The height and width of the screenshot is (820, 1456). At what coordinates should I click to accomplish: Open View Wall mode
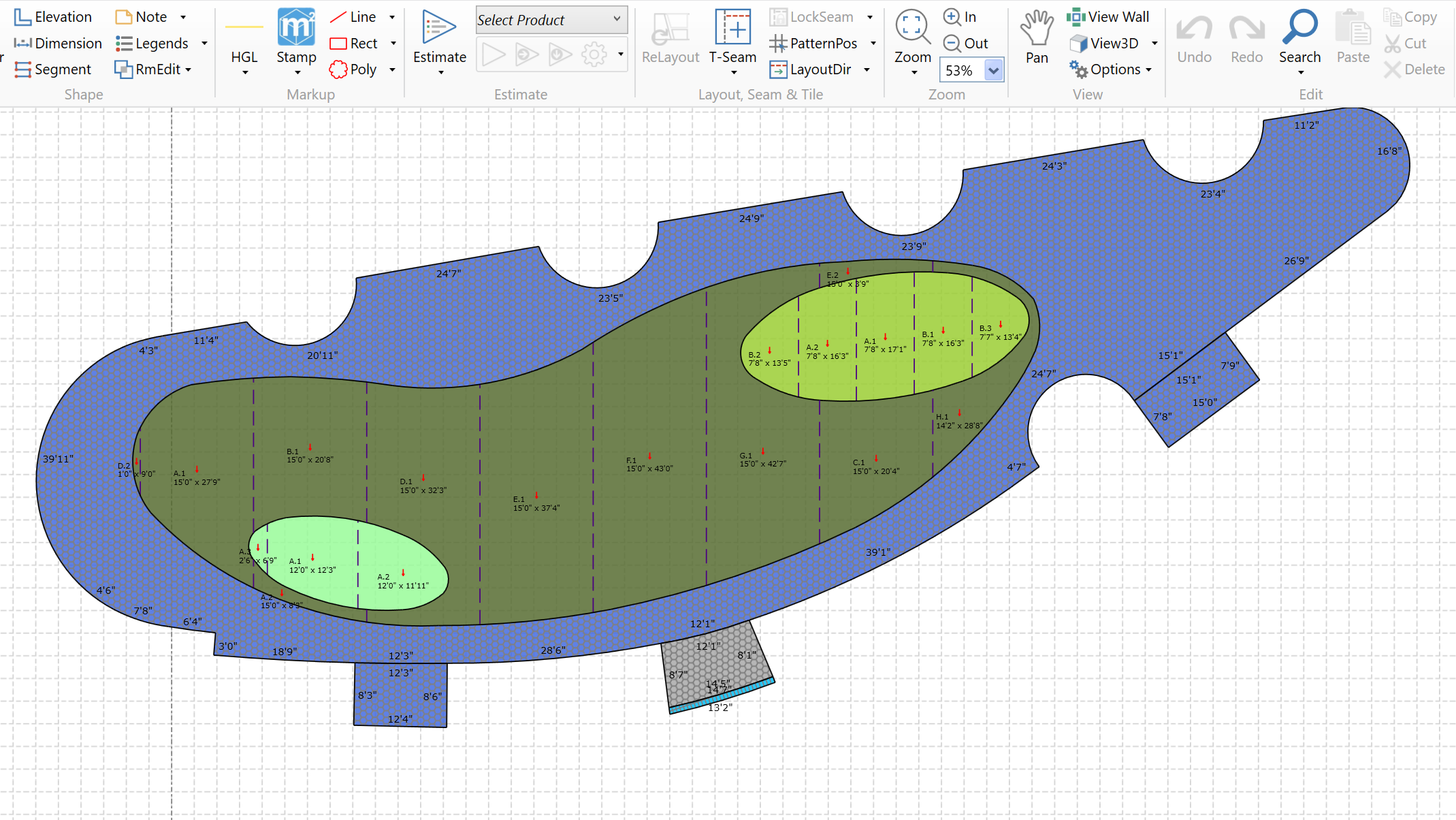[1108, 17]
